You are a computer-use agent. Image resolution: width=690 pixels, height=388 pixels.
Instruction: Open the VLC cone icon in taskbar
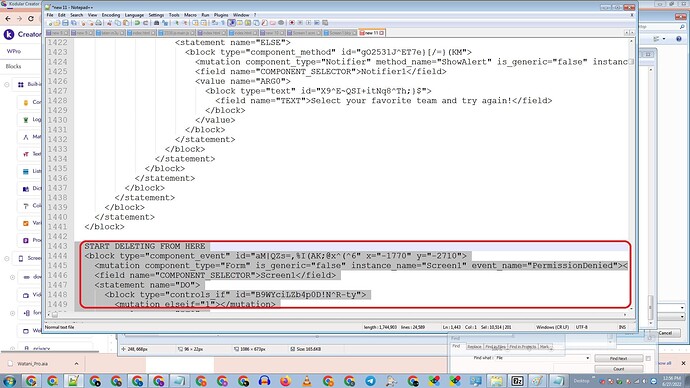pos(307,381)
